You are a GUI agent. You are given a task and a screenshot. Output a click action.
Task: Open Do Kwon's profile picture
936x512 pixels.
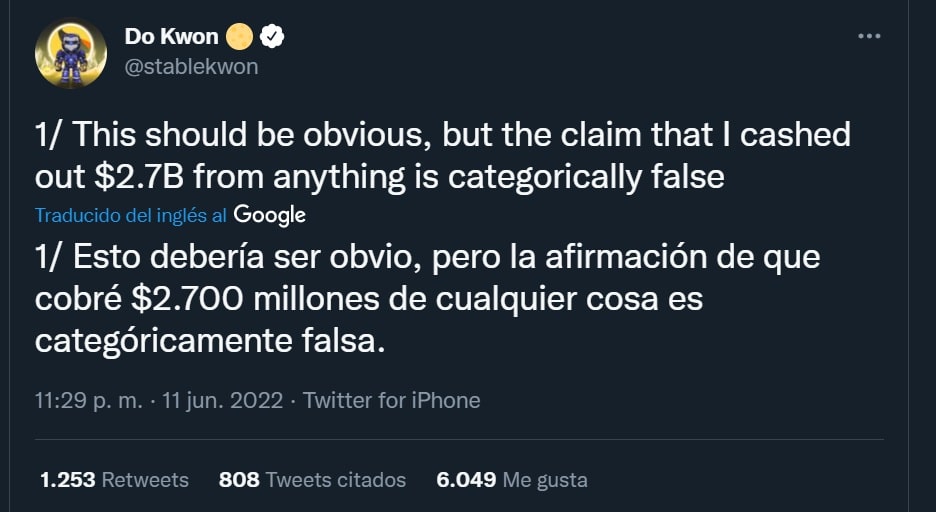(x=70, y=53)
